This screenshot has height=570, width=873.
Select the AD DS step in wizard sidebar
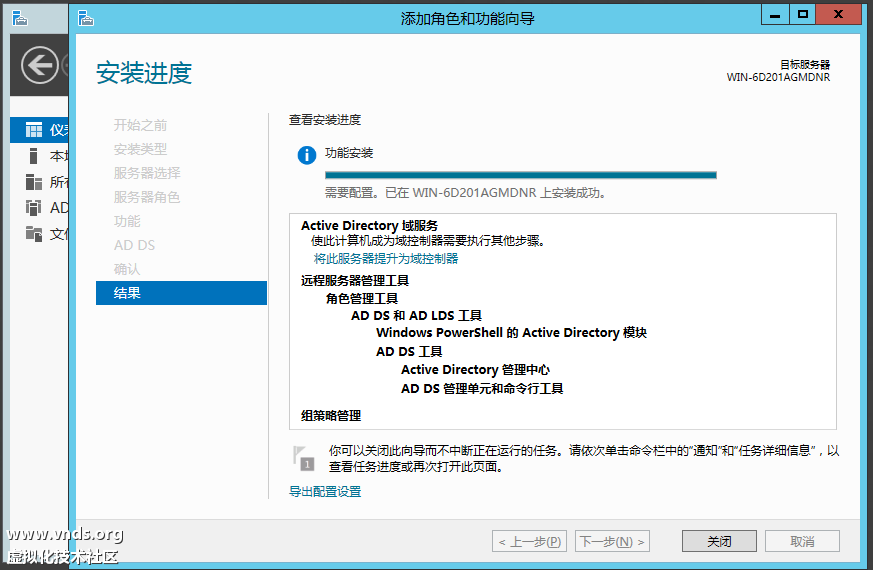[x=134, y=245]
